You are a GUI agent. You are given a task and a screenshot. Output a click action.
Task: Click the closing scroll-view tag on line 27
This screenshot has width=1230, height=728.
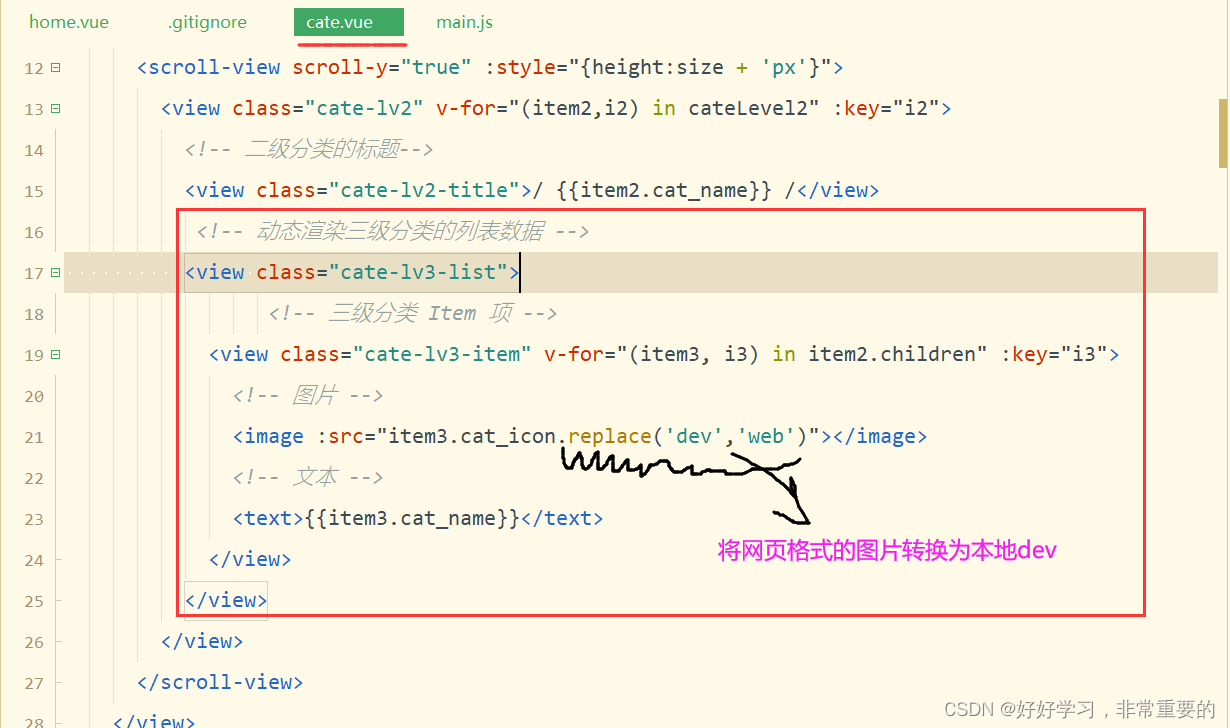(x=220, y=683)
